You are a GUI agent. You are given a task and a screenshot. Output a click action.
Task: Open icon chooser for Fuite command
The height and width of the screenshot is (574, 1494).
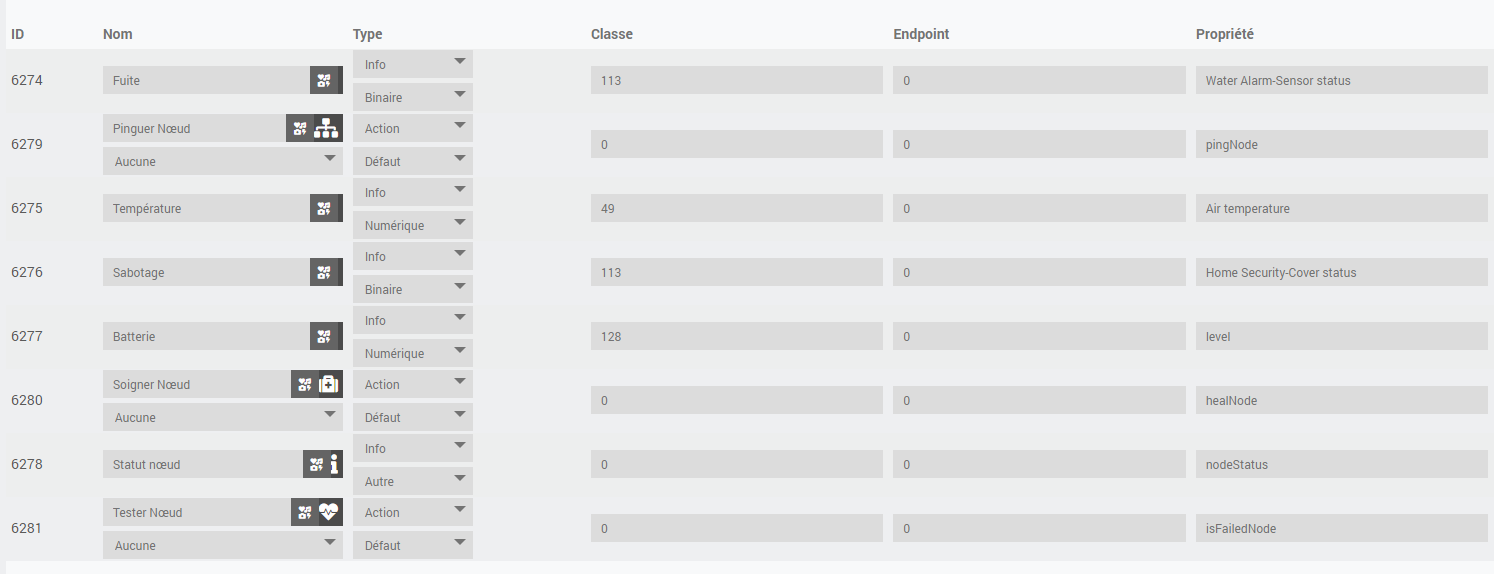click(323, 80)
